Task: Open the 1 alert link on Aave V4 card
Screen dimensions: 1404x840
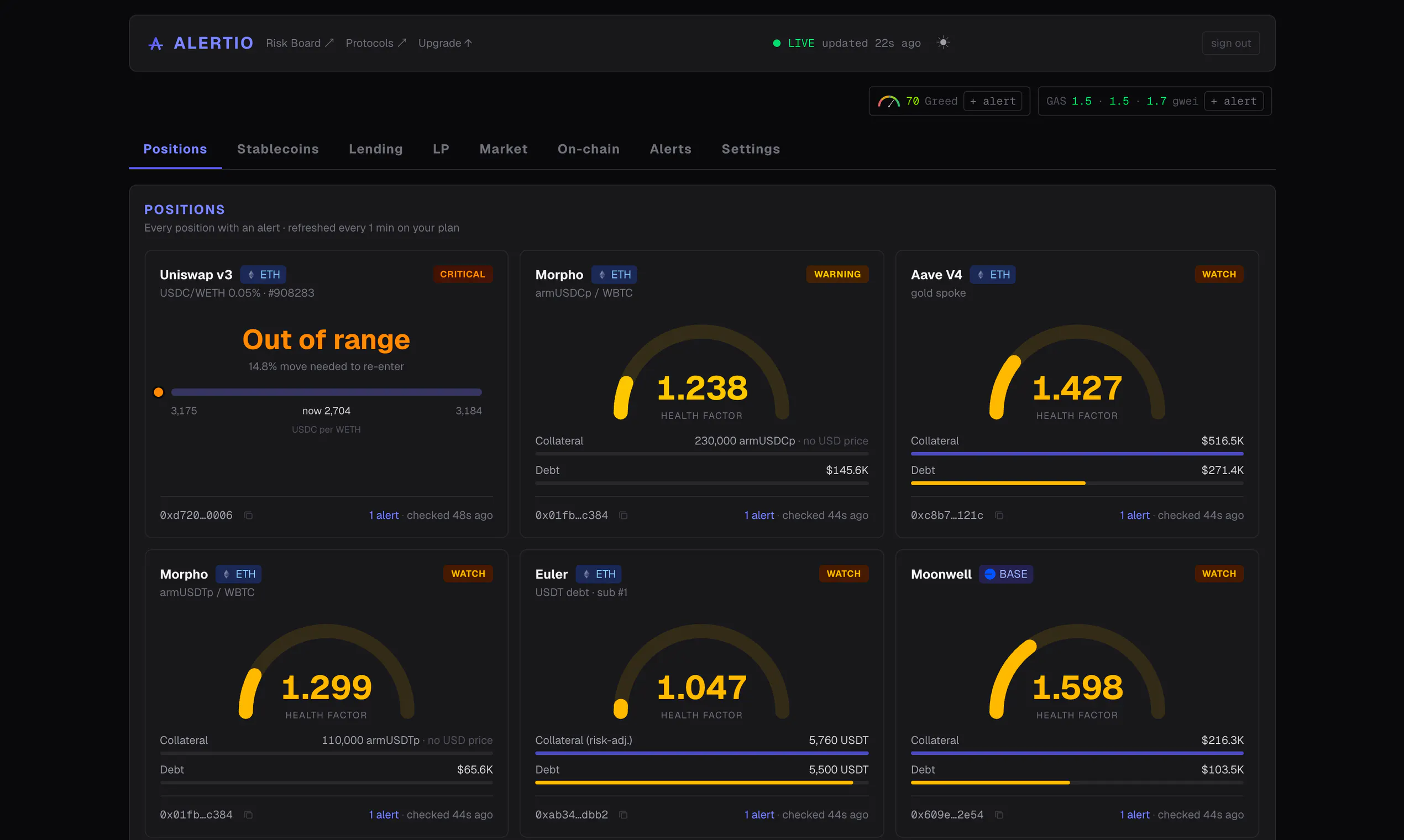Action: [x=1134, y=516]
